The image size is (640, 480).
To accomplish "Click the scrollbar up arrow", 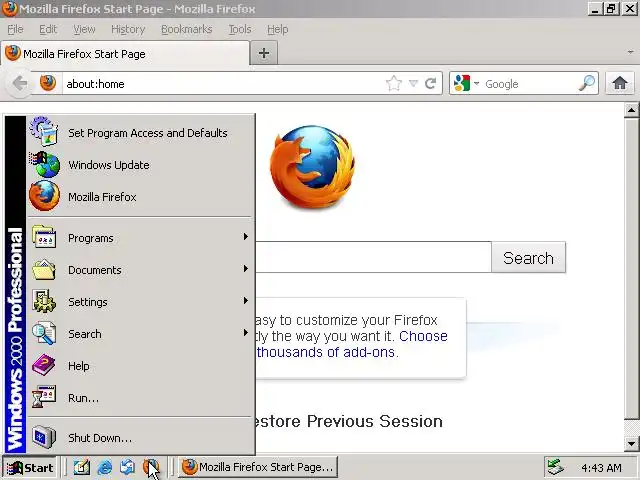I will pos(631,110).
